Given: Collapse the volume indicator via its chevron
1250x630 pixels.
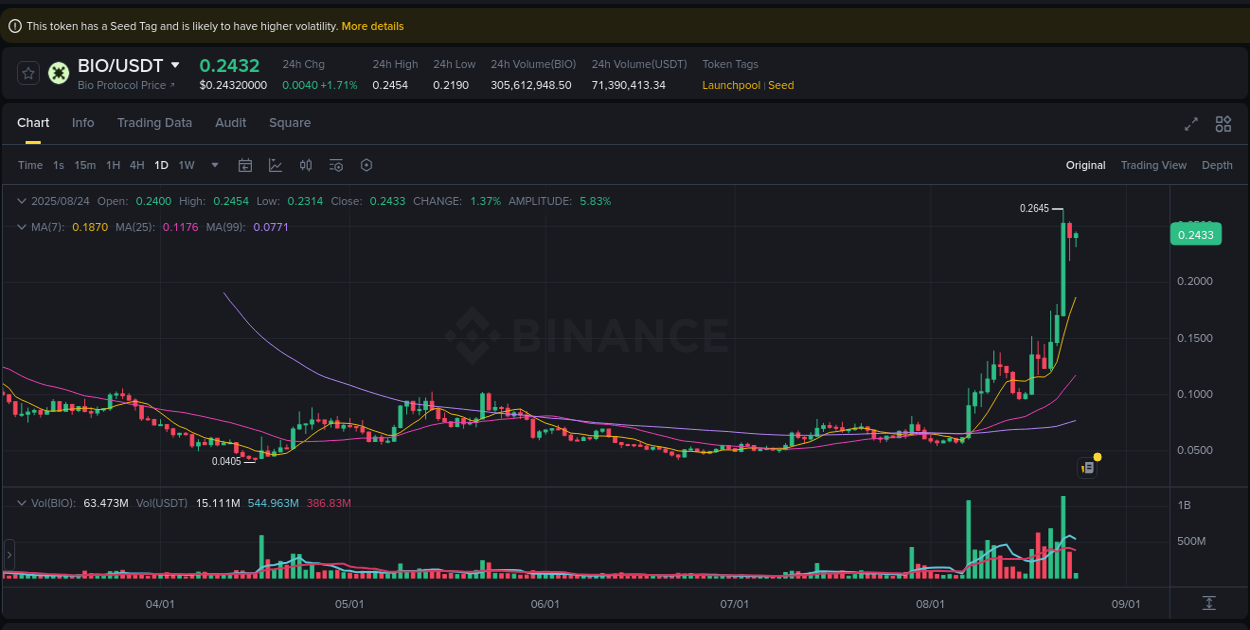Looking at the screenshot, I should click(21, 503).
